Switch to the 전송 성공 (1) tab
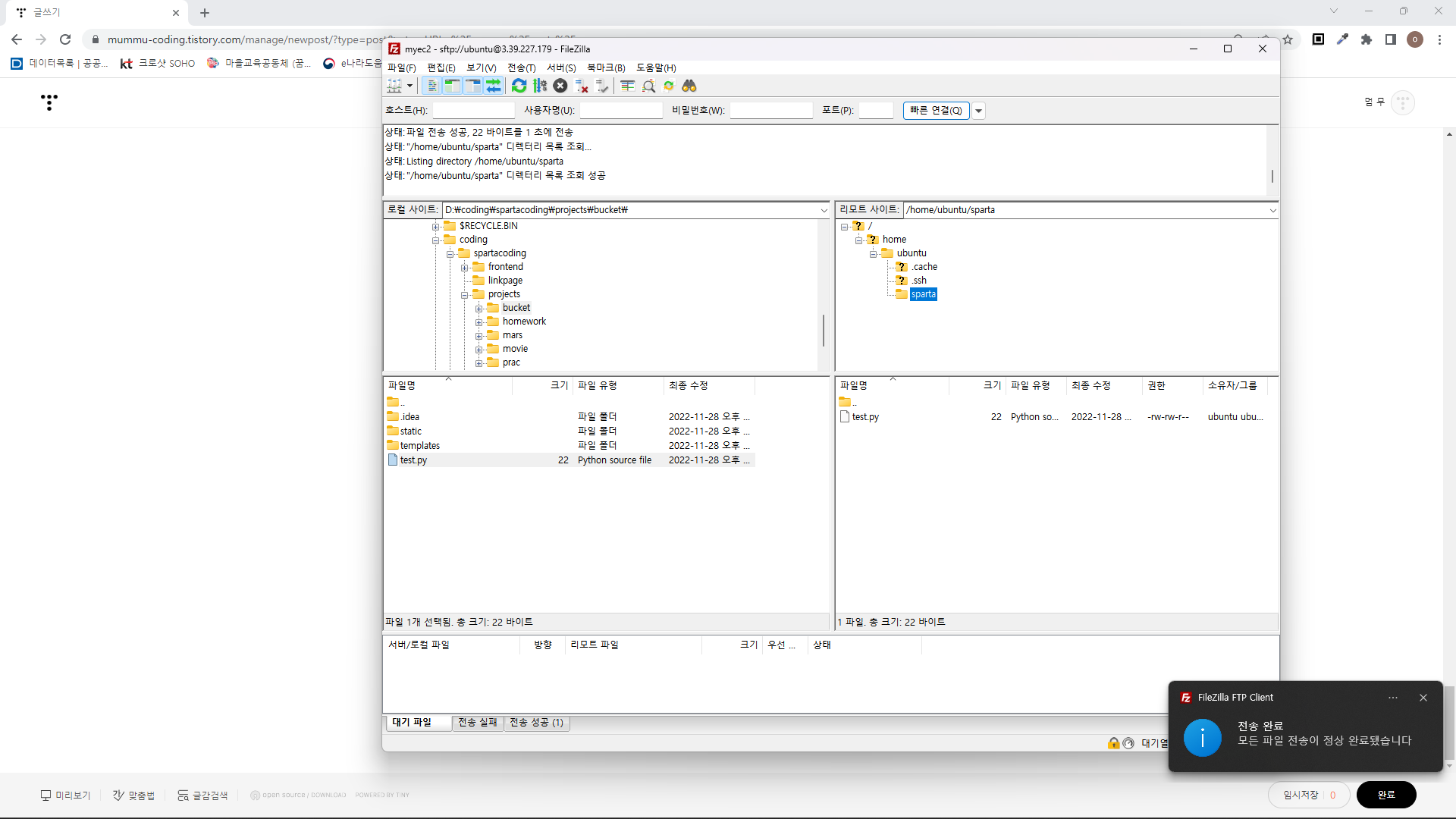The height and width of the screenshot is (819, 1456). 536,723
